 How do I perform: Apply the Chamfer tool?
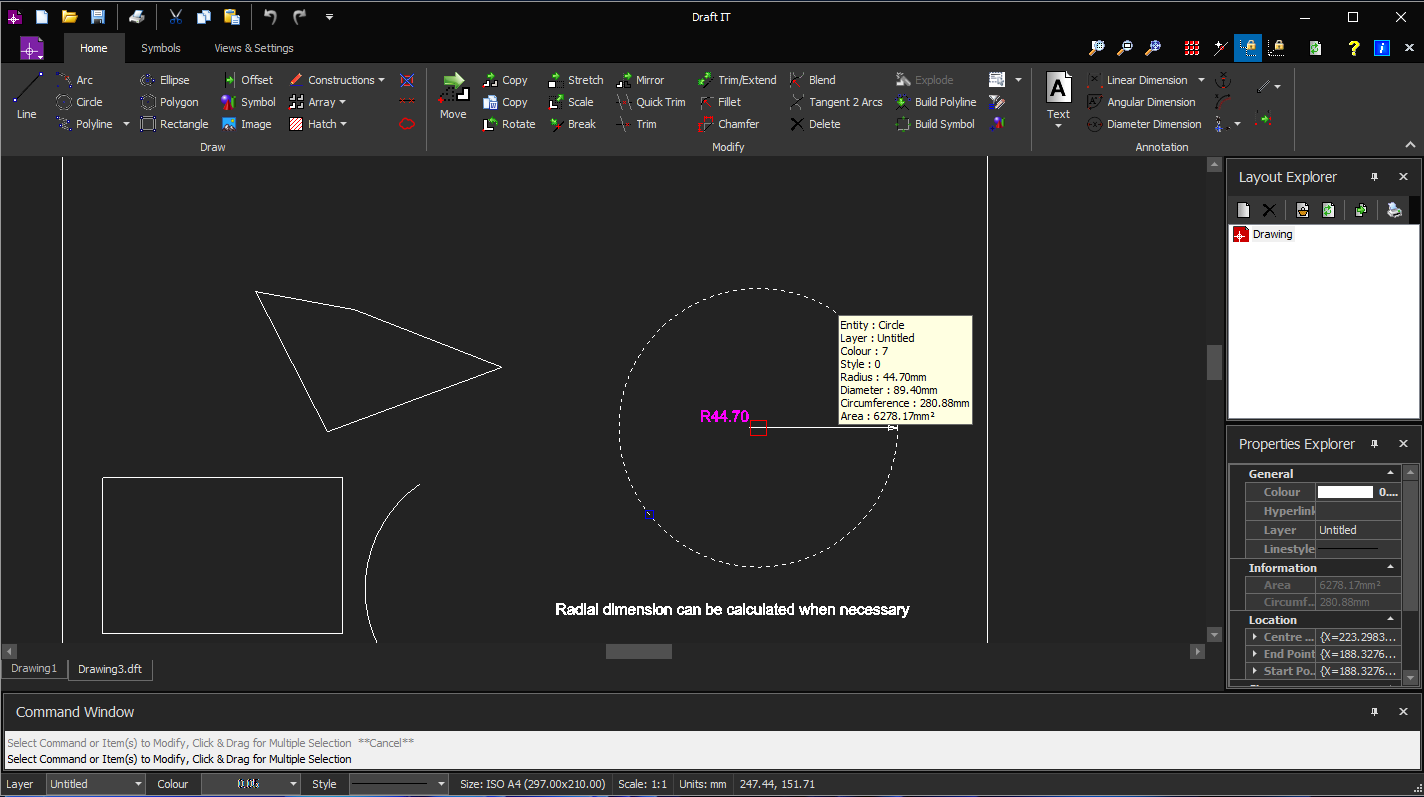pos(728,124)
